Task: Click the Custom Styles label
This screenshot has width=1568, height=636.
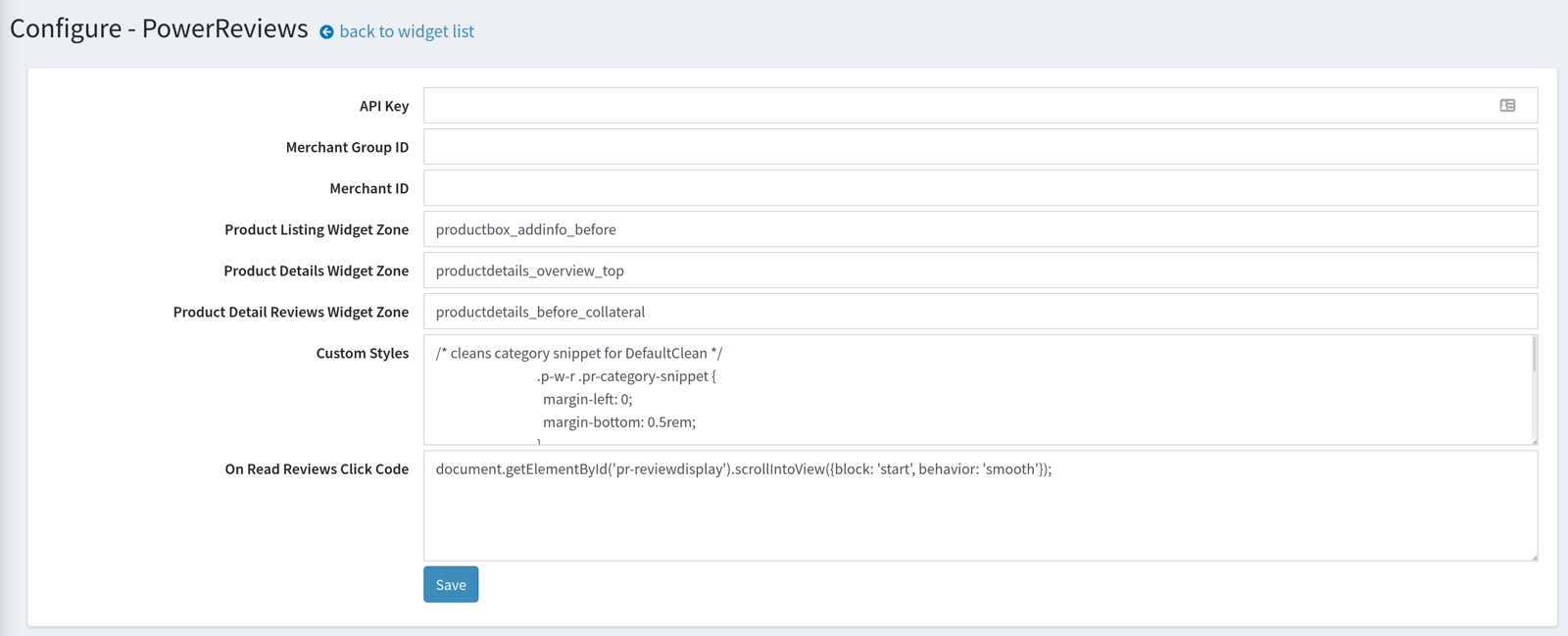Action: [363, 353]
